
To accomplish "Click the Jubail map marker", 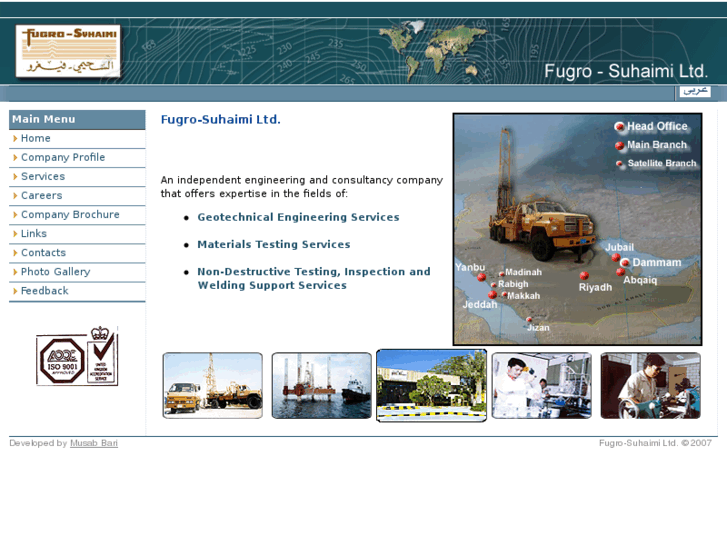I will pos(616,257).
